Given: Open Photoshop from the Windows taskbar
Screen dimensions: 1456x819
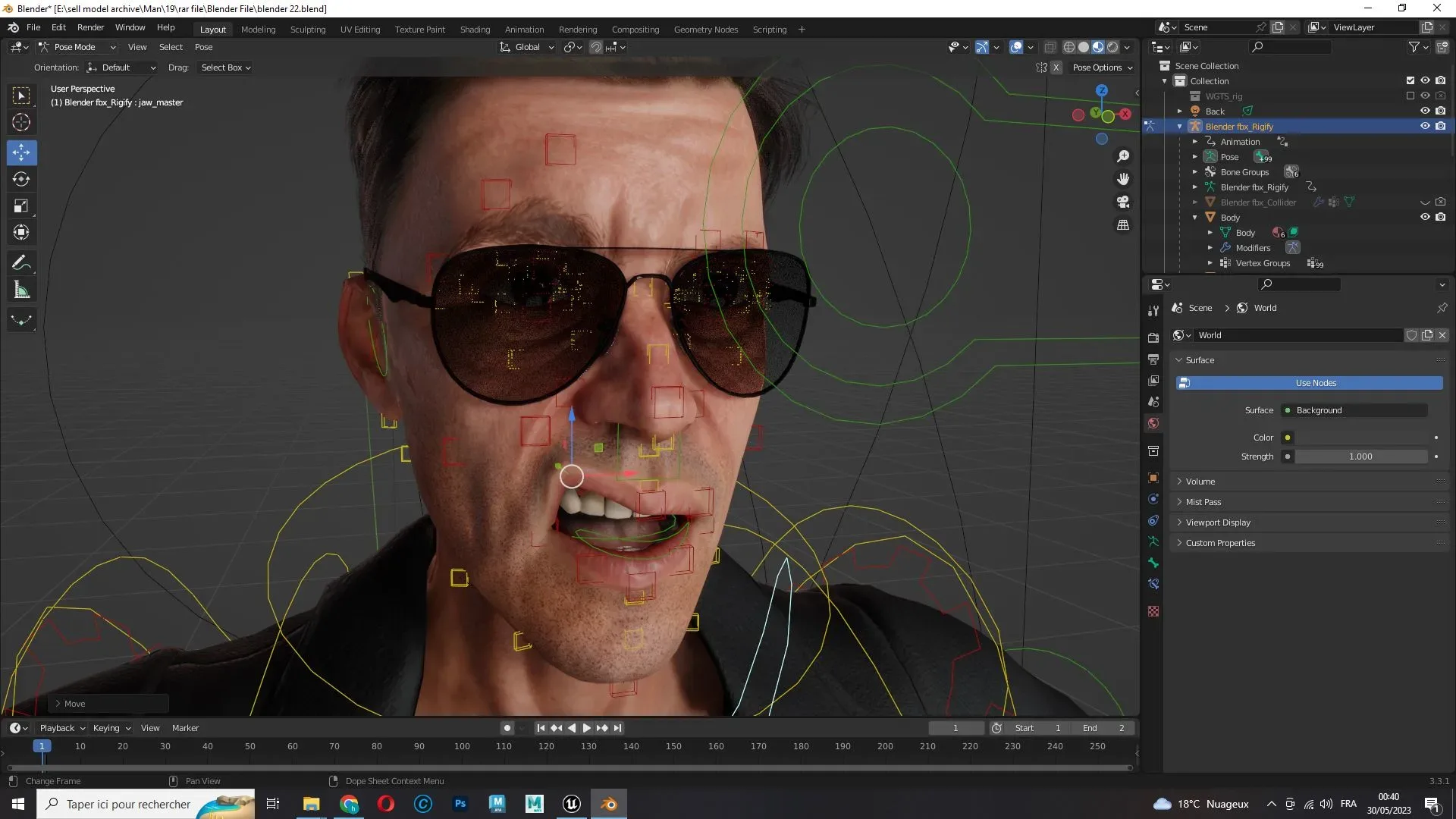Looking at the screenshot, I should (460, 804).
